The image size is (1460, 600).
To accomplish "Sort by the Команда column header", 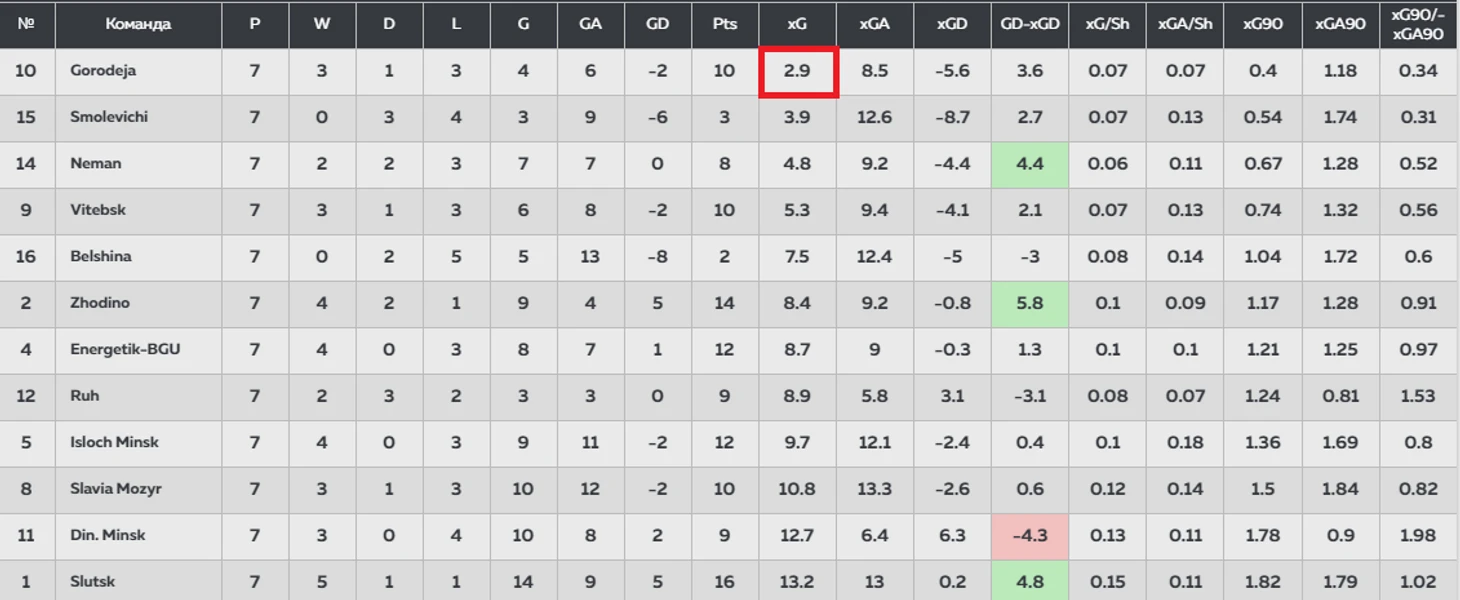I will pyautogui.click(x=138, y=24).
